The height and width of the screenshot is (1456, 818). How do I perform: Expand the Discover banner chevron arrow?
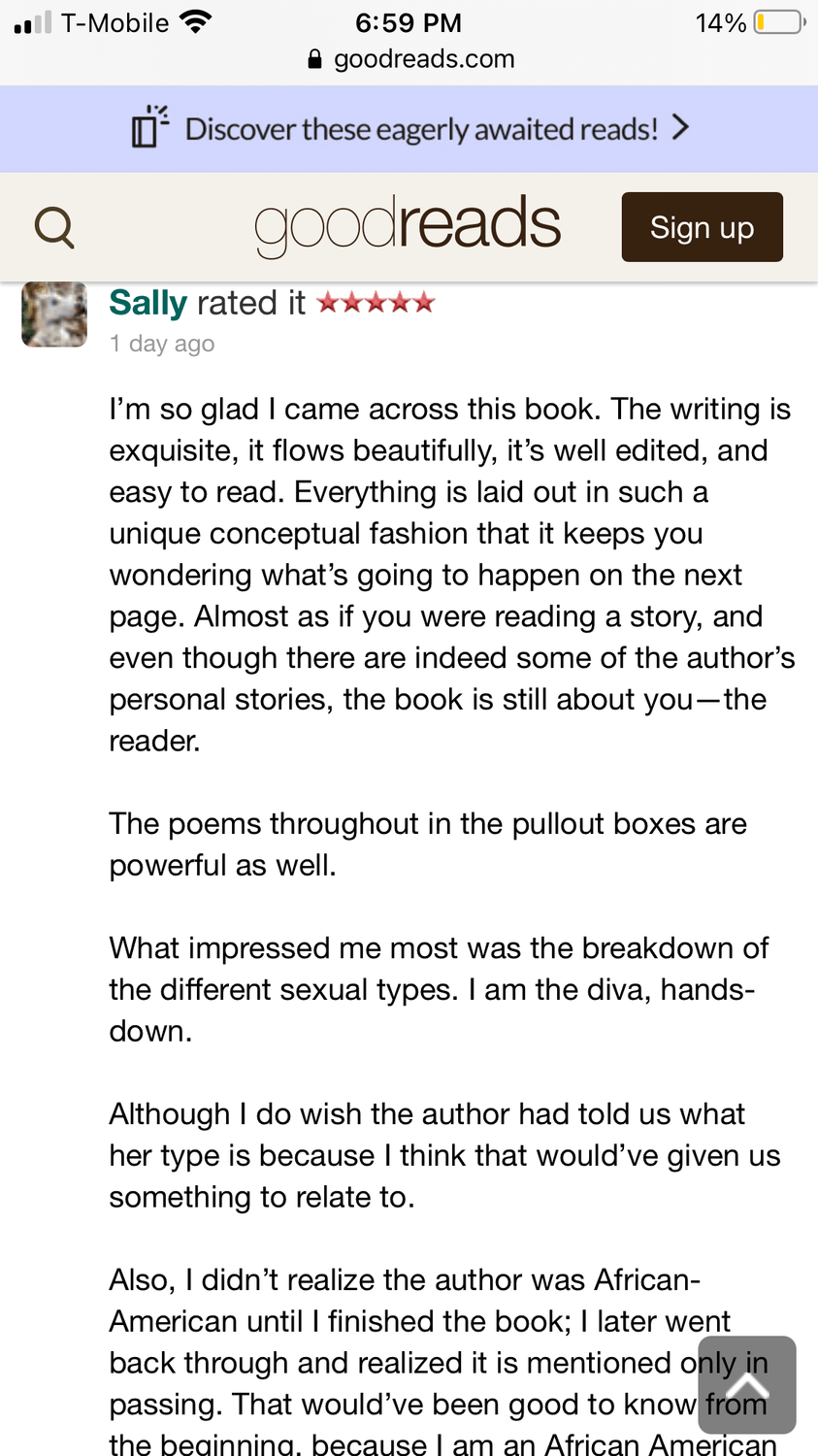pyautogui.click(x=681, y=127)
